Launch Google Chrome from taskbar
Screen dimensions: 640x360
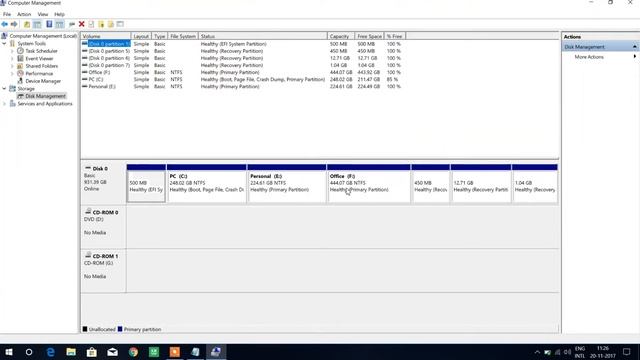(133, 352)
